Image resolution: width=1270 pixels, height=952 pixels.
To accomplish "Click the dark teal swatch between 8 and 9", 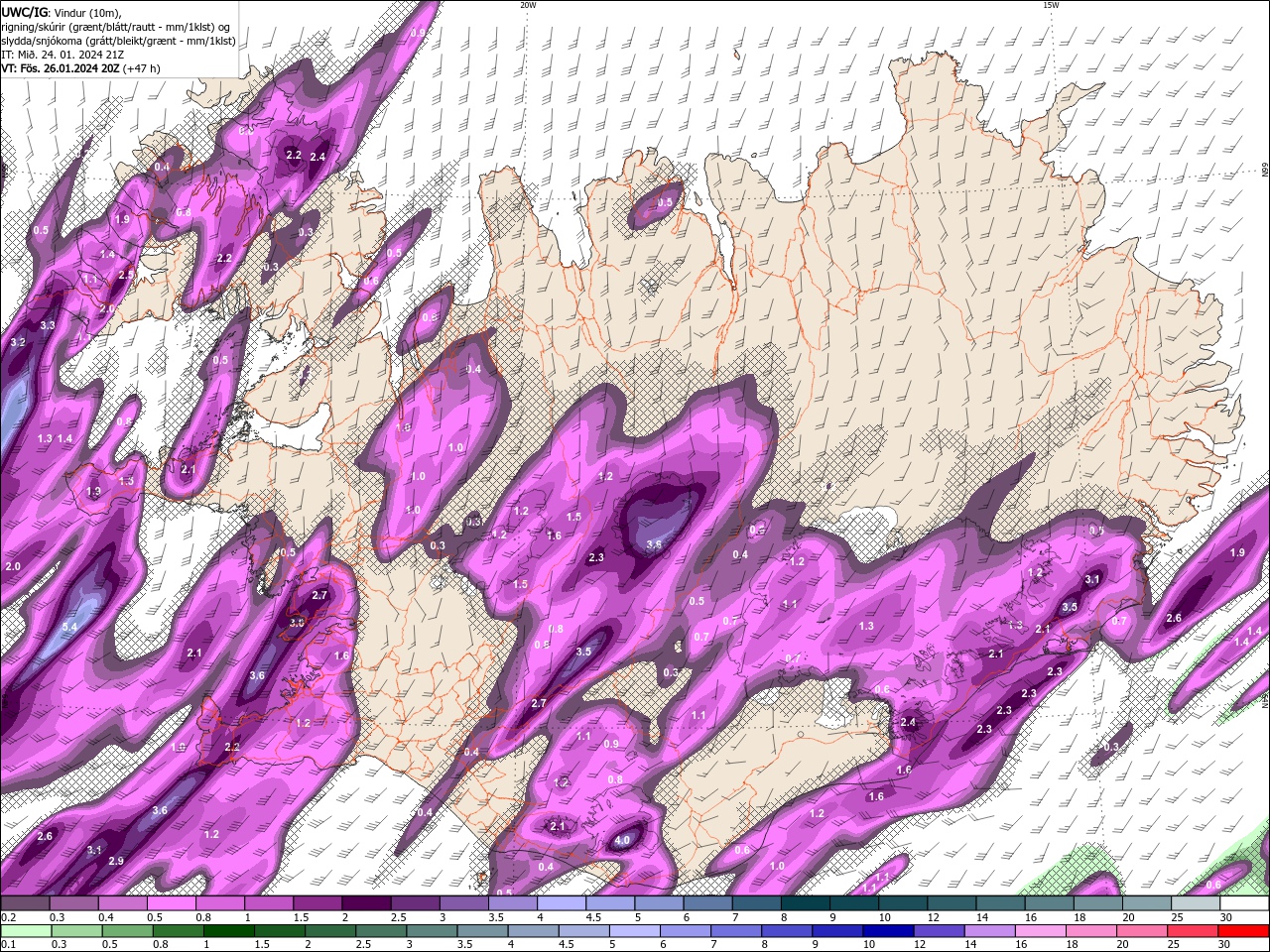I will [805, 903].
